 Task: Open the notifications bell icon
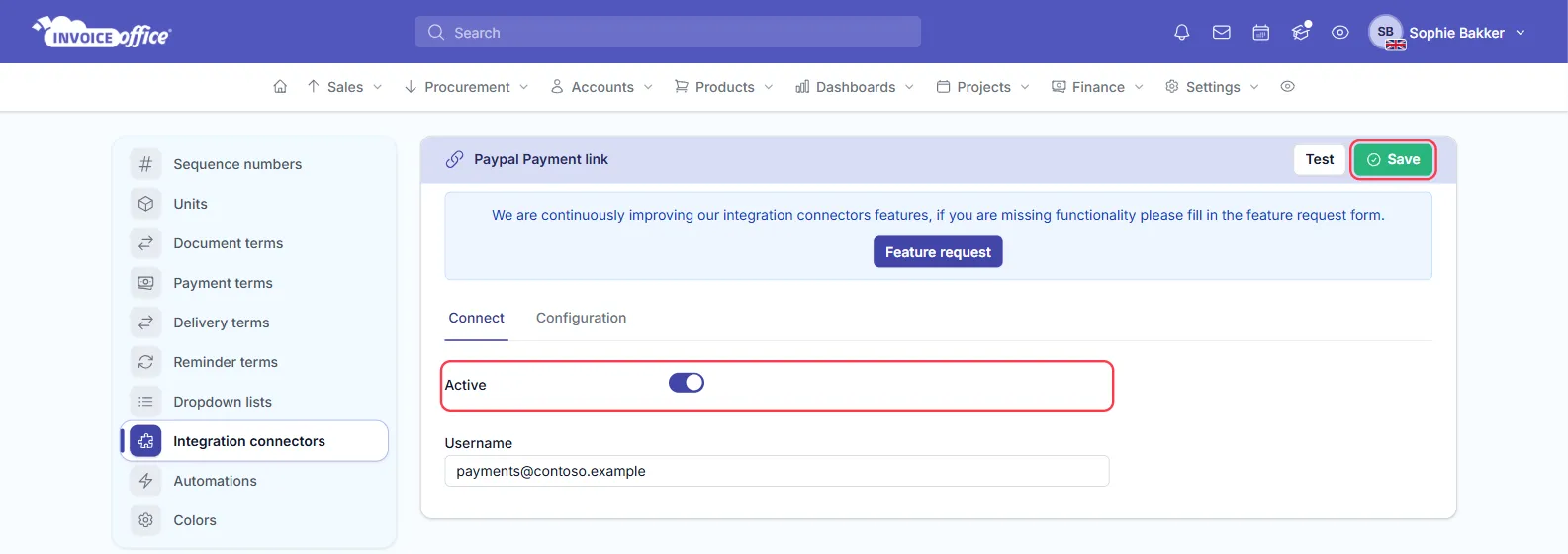1181,32
